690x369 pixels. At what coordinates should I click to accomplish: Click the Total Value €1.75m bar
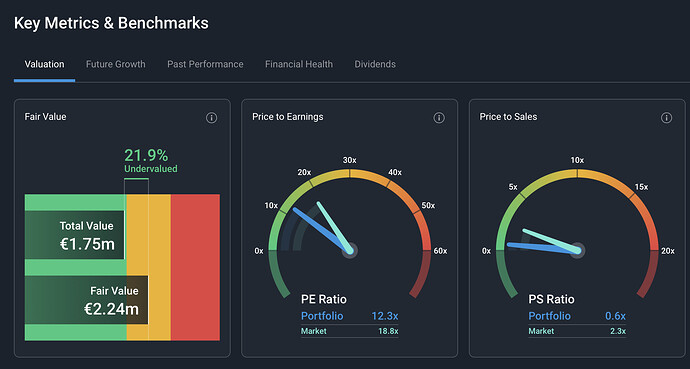pos(74,235)
